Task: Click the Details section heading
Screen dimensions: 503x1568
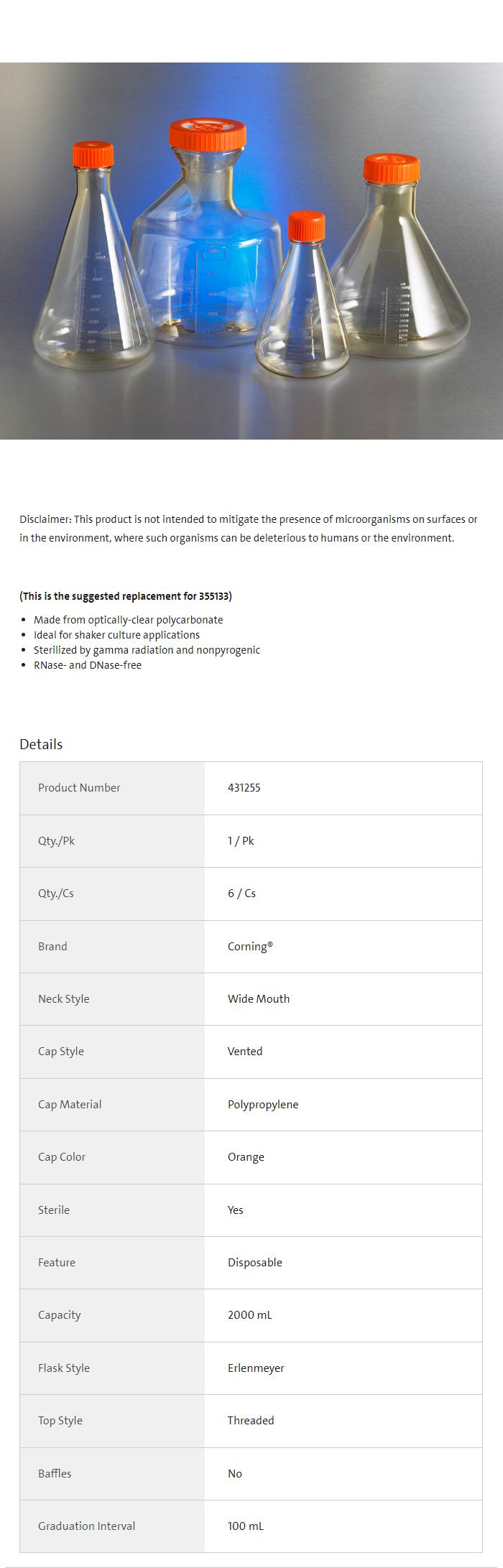Action: (x=41, y=744)
